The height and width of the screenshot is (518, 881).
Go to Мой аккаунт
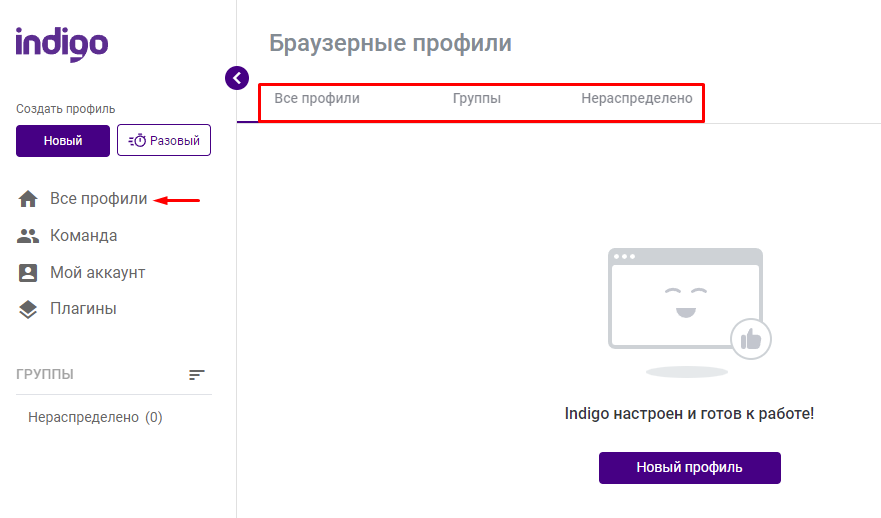pos(98,272)
